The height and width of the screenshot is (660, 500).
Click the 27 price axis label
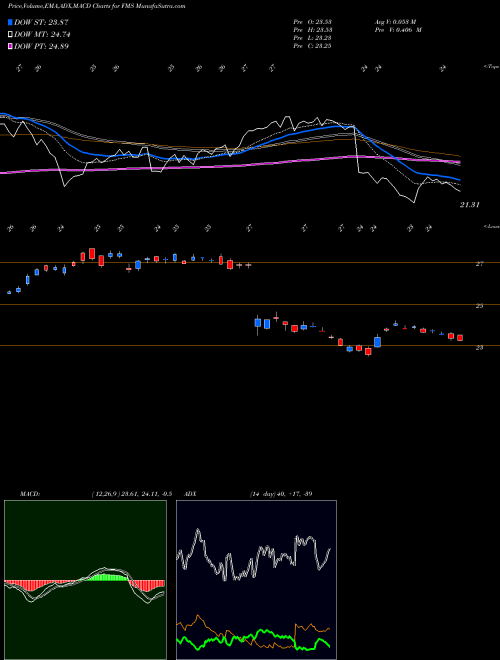click(x=479, y=264)
